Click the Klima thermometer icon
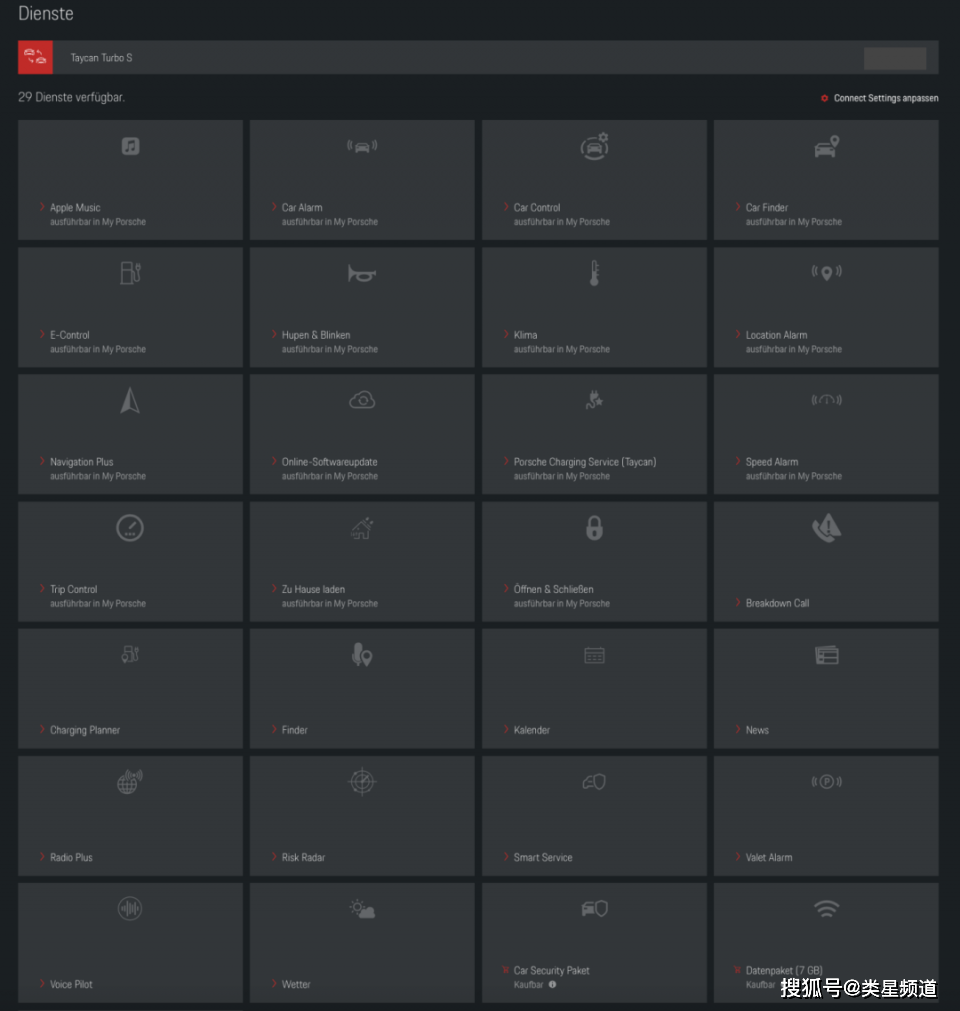 (x=594, y=273)
